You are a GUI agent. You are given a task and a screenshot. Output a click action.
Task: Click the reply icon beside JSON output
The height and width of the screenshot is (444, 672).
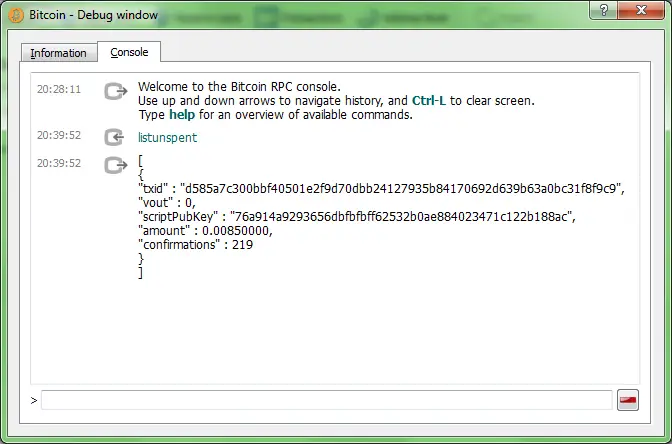tap(116, 165)
